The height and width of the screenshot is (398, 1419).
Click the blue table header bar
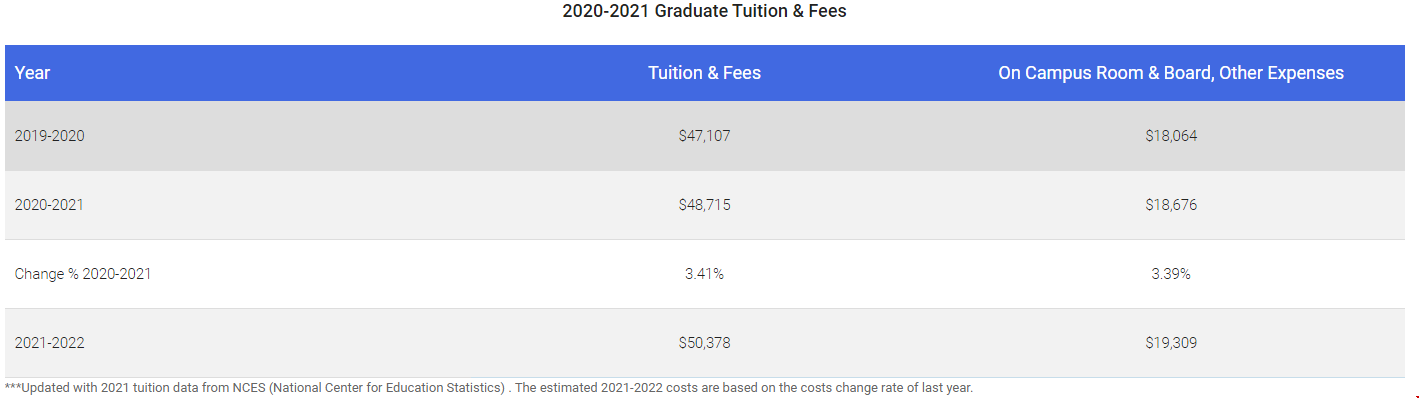[705, 73]
